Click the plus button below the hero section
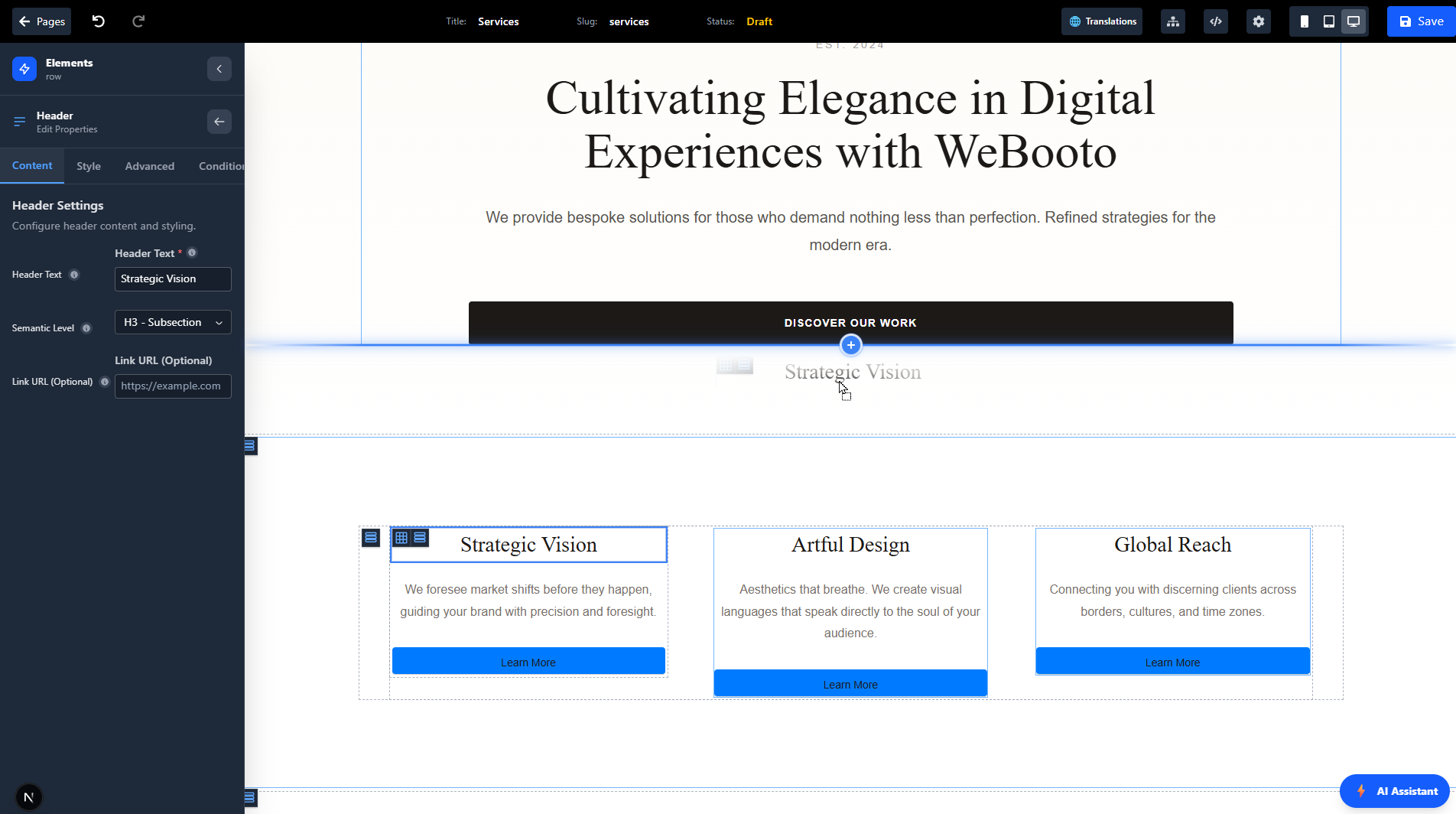The image size is (1456, 814). click(850, 345)
